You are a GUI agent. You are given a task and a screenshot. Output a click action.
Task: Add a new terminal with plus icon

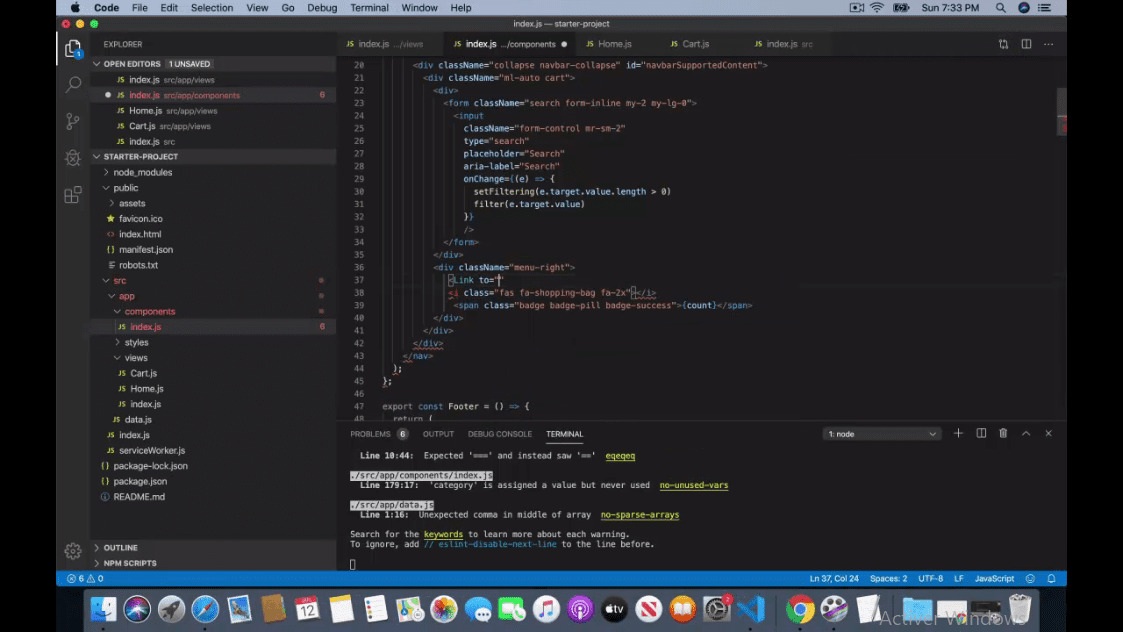coord(957,433)
